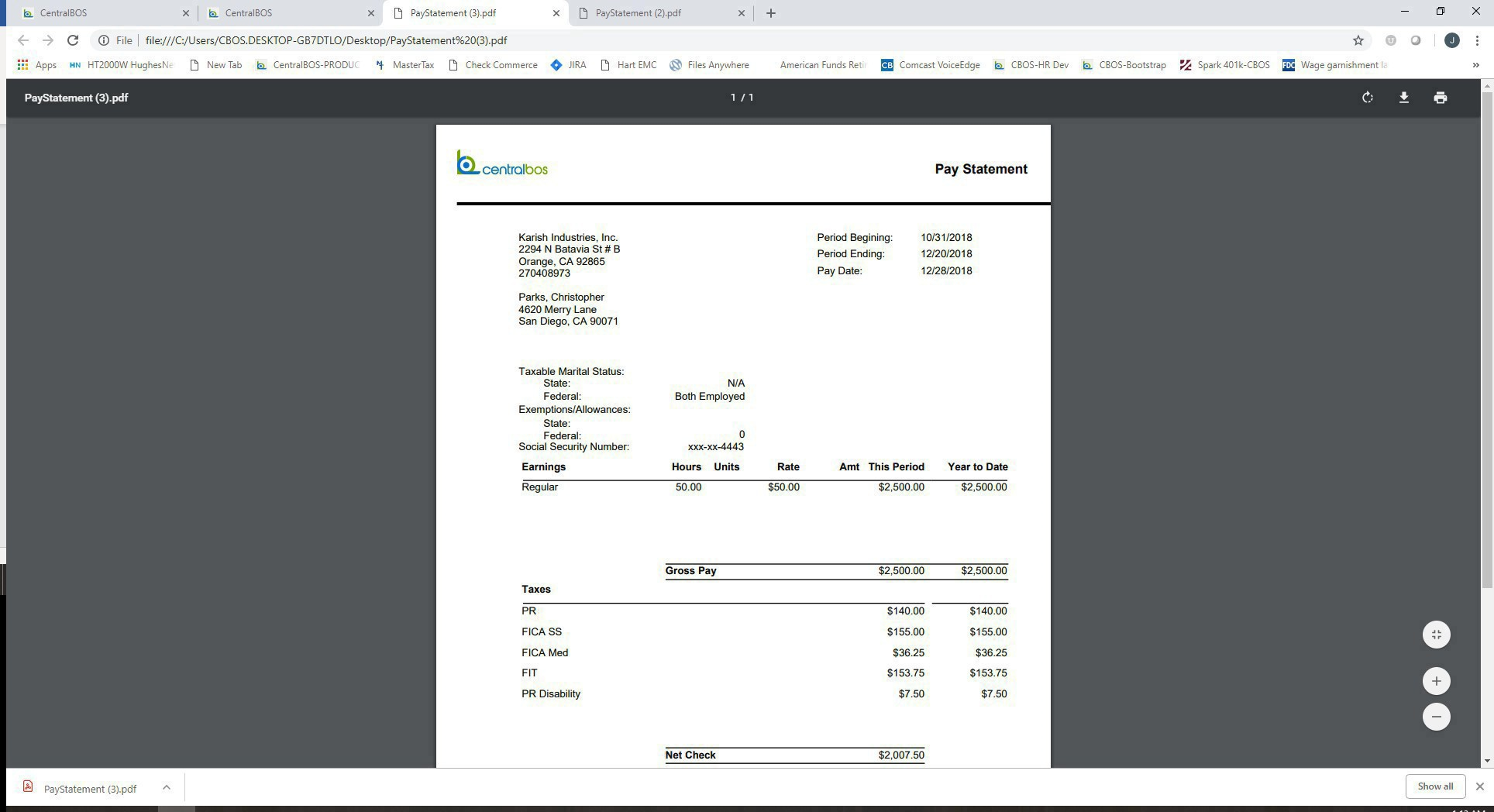
Task: Click the fit to page button
Action: (x=1436, y=635)
